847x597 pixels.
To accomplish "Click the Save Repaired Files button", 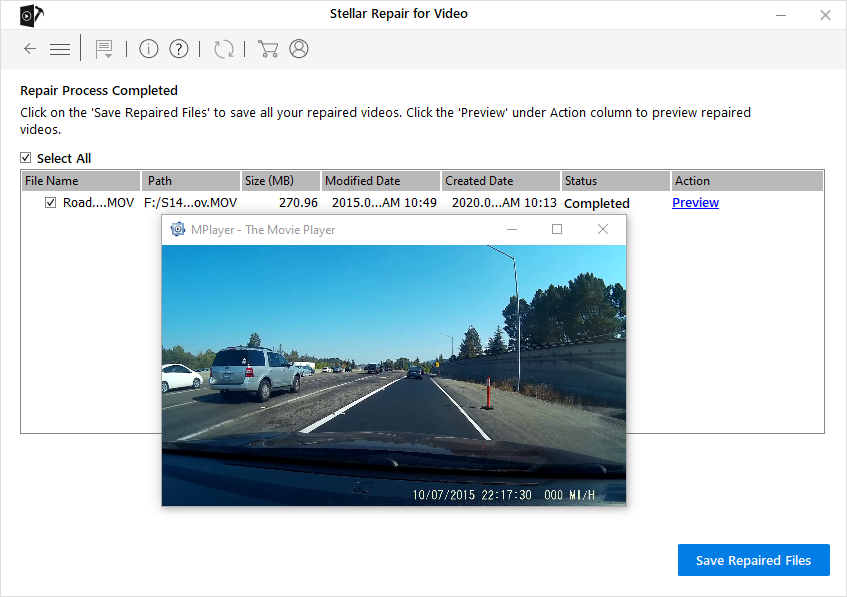I will pyautogui.click(x=753, y=560).
